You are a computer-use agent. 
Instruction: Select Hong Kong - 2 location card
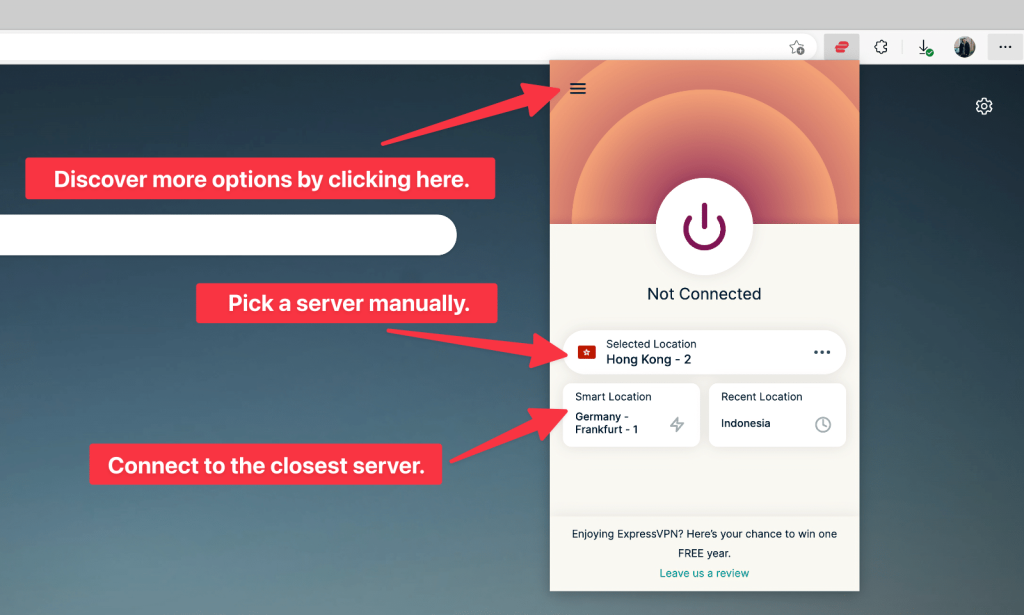pos(704,352)
